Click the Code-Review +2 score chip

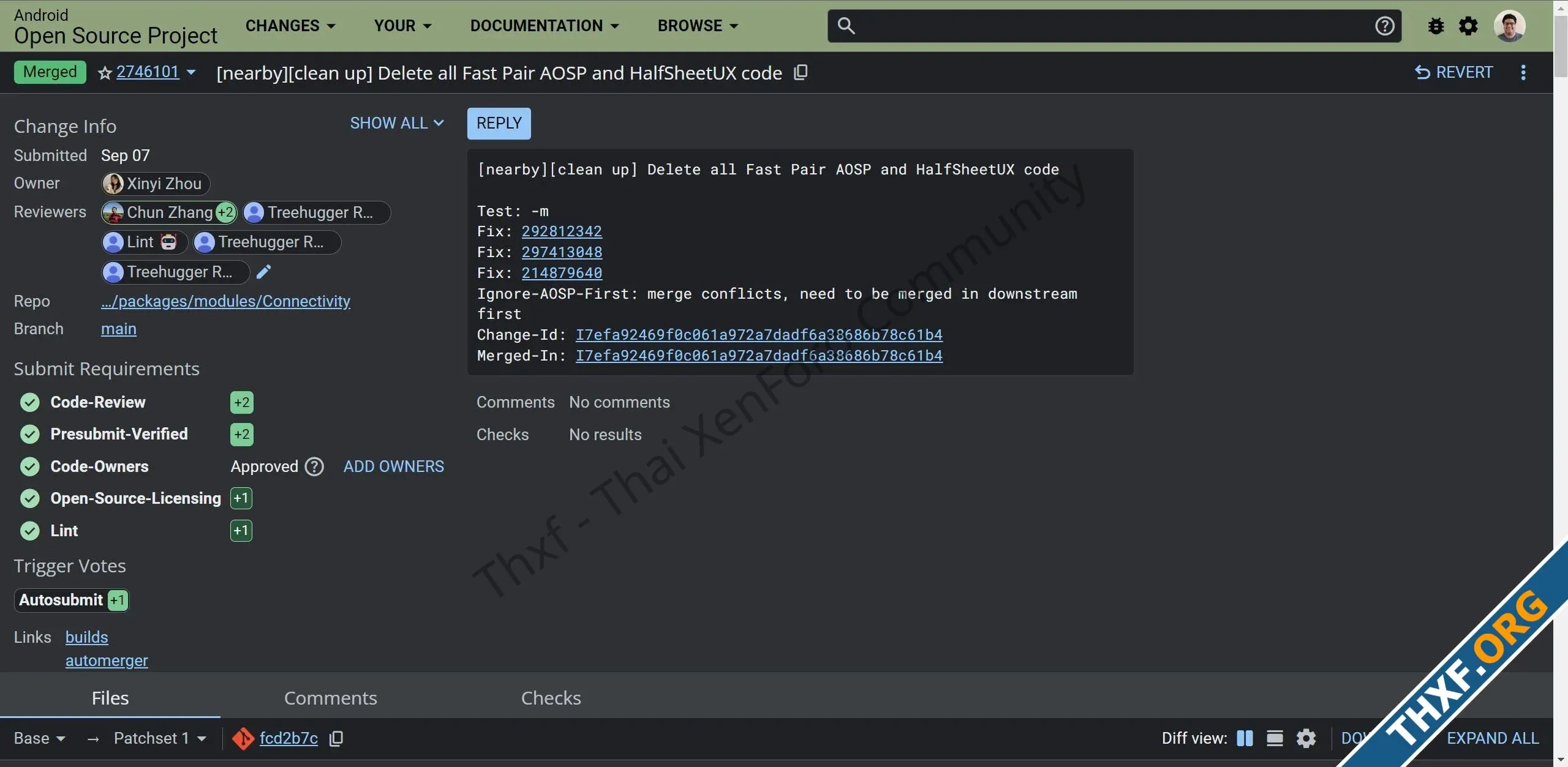point(242,402)
